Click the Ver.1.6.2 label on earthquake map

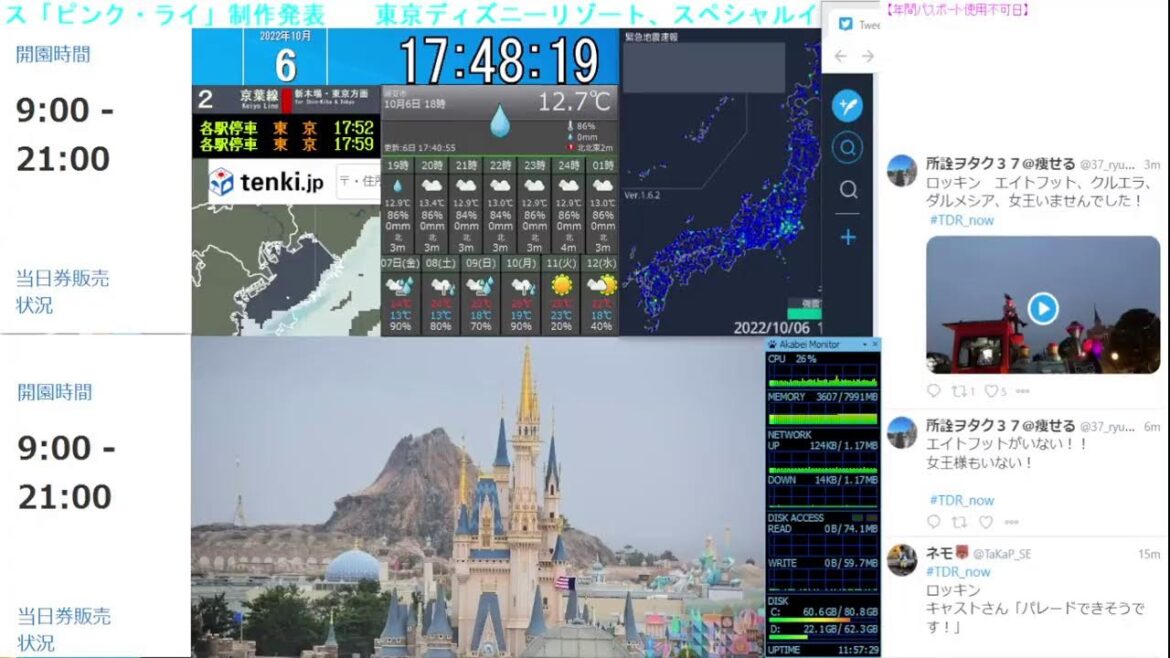pos(642,195)
